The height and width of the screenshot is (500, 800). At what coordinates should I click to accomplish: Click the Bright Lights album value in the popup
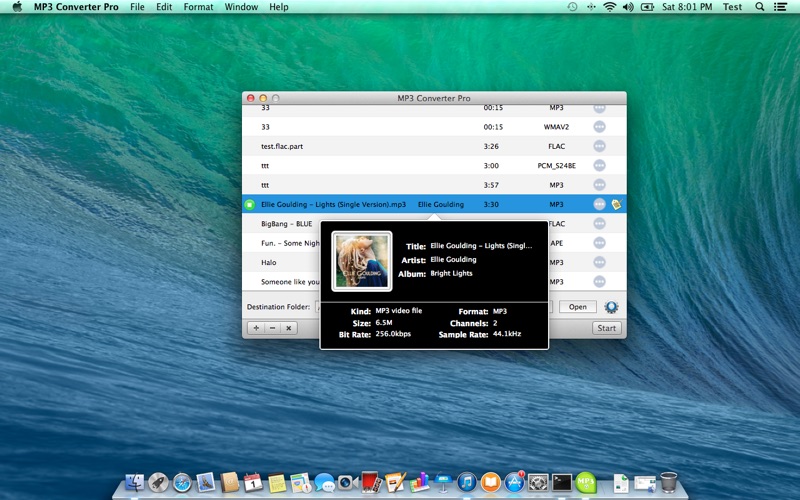[451, 273]
